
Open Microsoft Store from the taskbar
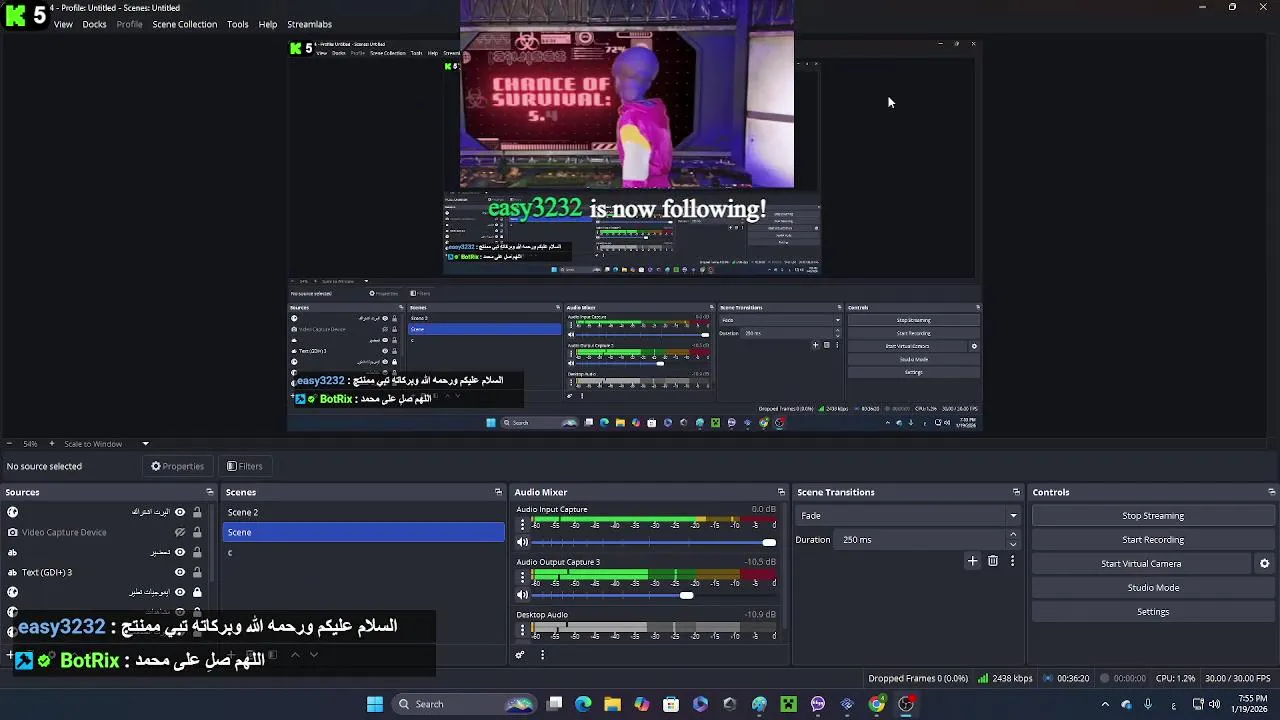(671, 704)
